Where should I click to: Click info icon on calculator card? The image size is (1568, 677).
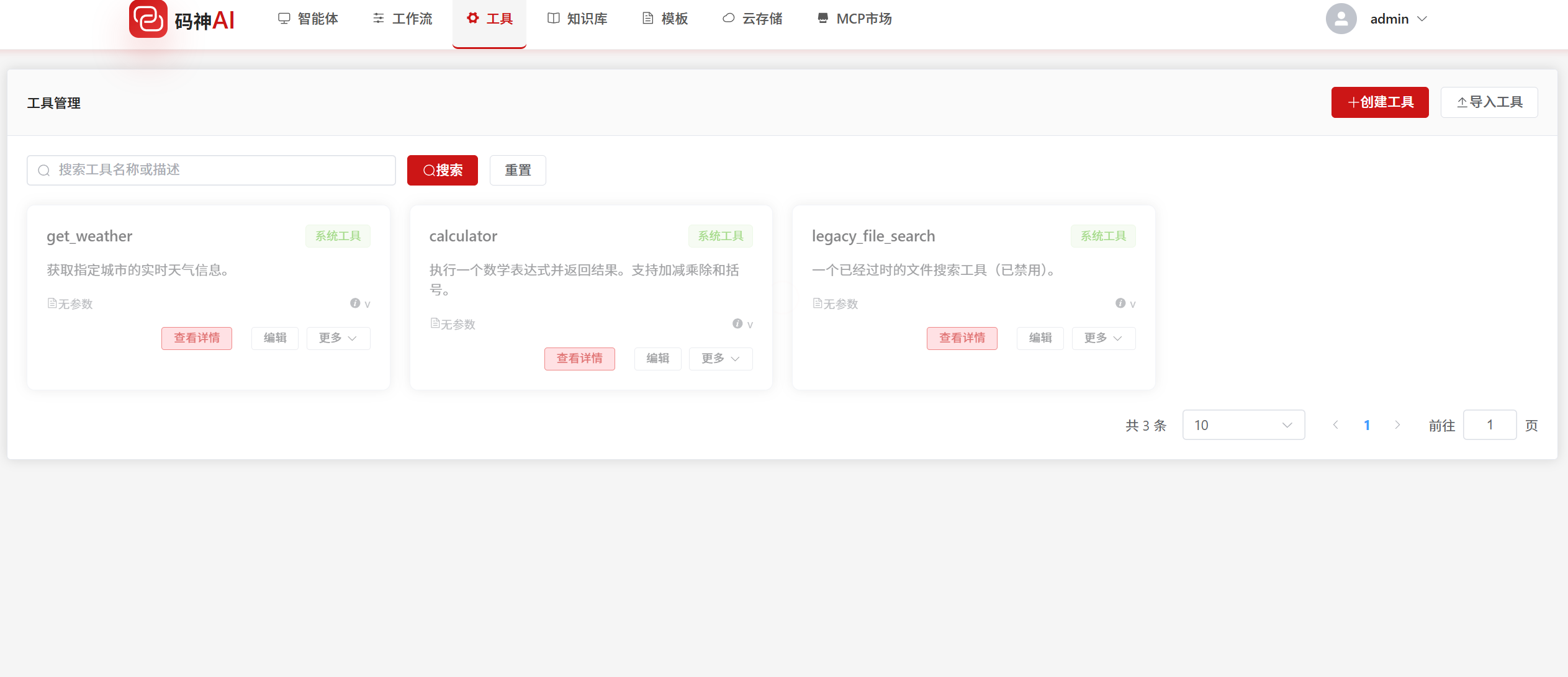click(737, 324)
